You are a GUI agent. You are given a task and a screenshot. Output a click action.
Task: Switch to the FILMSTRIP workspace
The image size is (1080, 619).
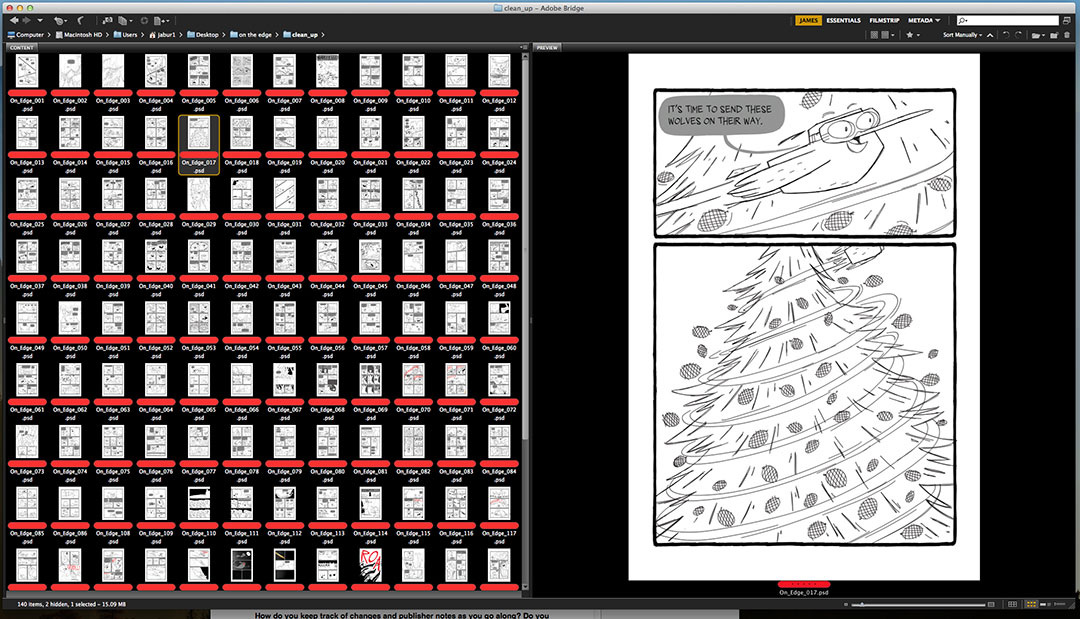pyautogui.click(x=884, y=20)
